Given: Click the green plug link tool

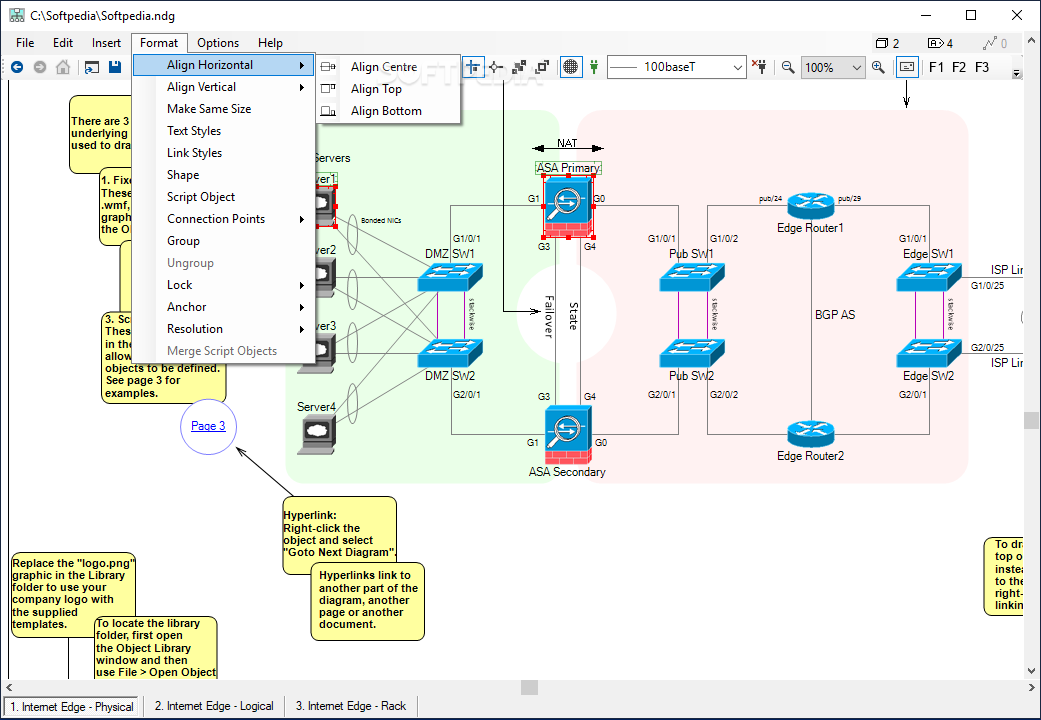Looking at the screenshot, I should [x=594, y=67].
